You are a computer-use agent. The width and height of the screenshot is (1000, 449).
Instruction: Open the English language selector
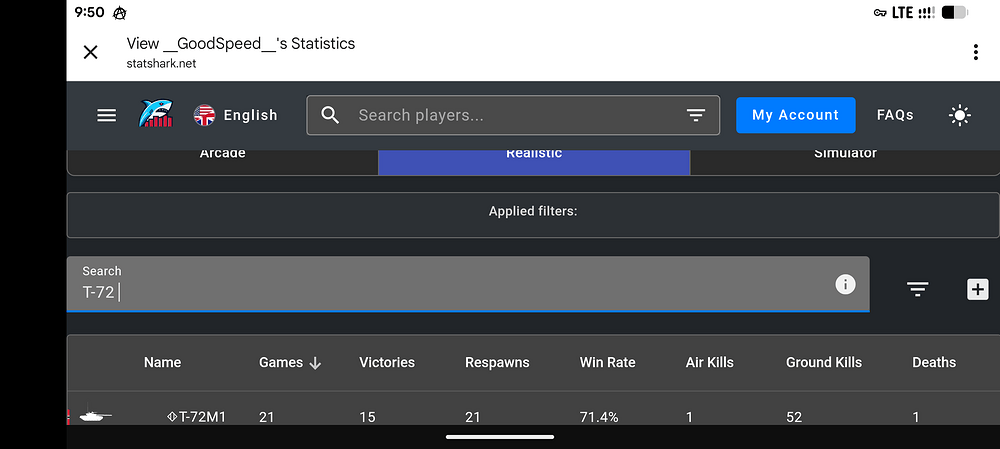coord(236,115)
